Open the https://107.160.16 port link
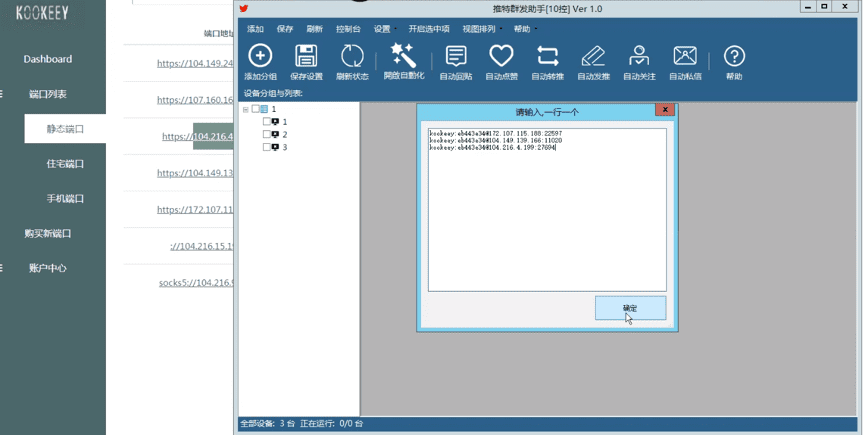 [195, 100]
